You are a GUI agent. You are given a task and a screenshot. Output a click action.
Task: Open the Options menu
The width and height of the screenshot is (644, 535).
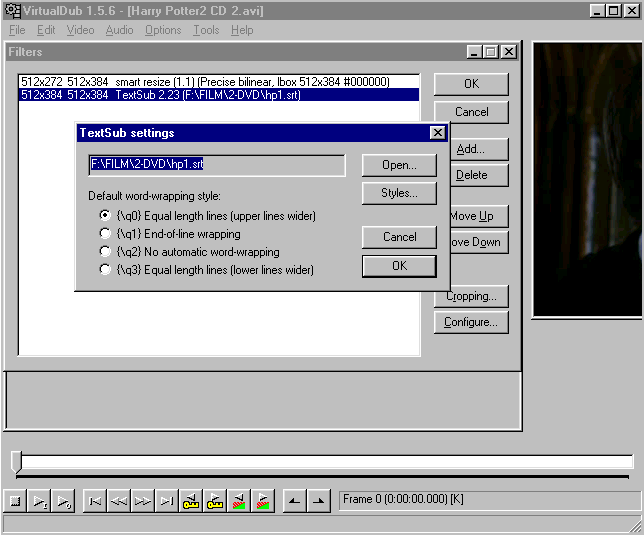pyautogui.click(x=163, y=30)
